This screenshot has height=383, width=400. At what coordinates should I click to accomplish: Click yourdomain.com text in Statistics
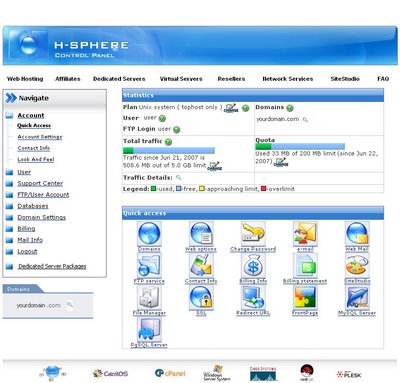(278, 119)
